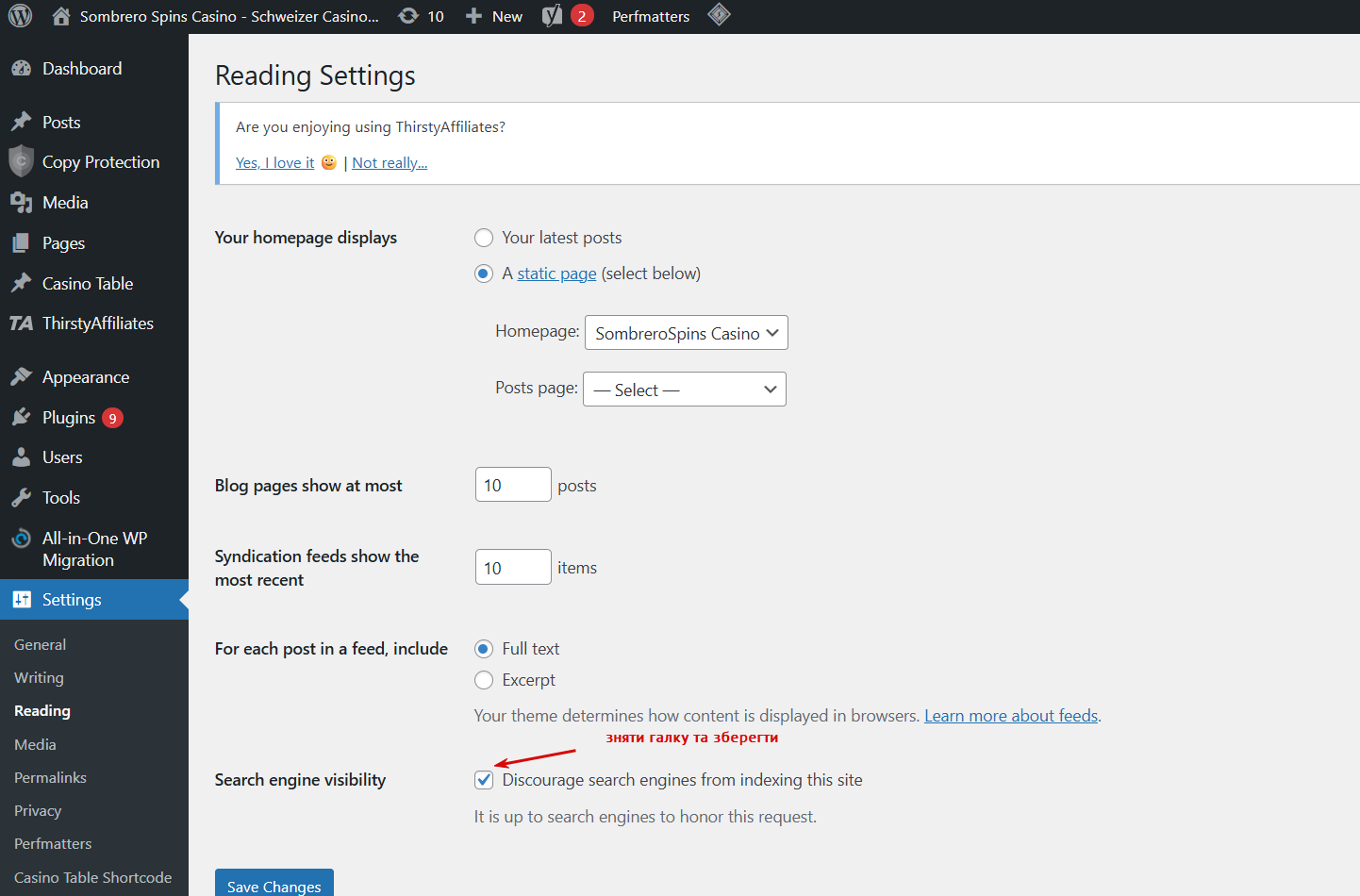Open Perfmatters settings submenu in sidebar

pos(53,844)
